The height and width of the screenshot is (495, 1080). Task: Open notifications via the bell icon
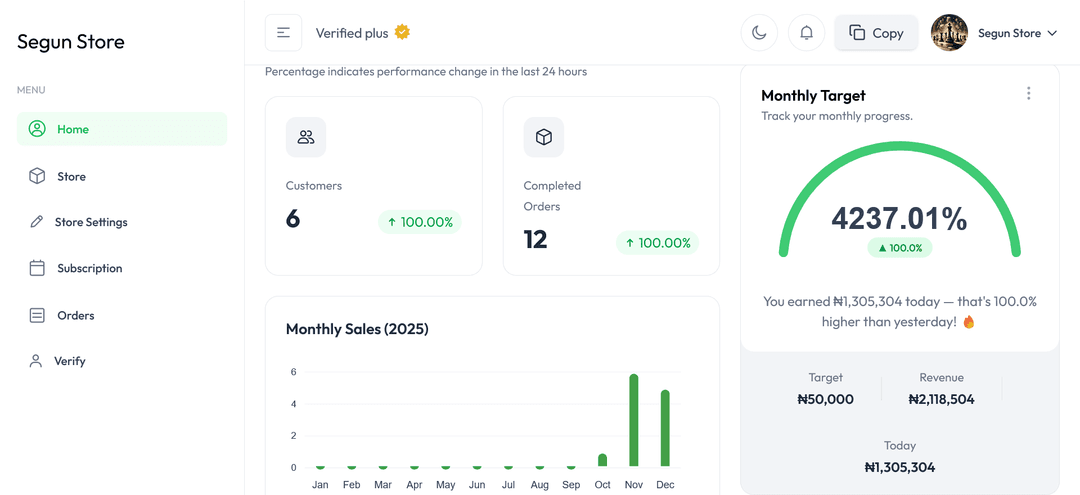pos(806,33)
